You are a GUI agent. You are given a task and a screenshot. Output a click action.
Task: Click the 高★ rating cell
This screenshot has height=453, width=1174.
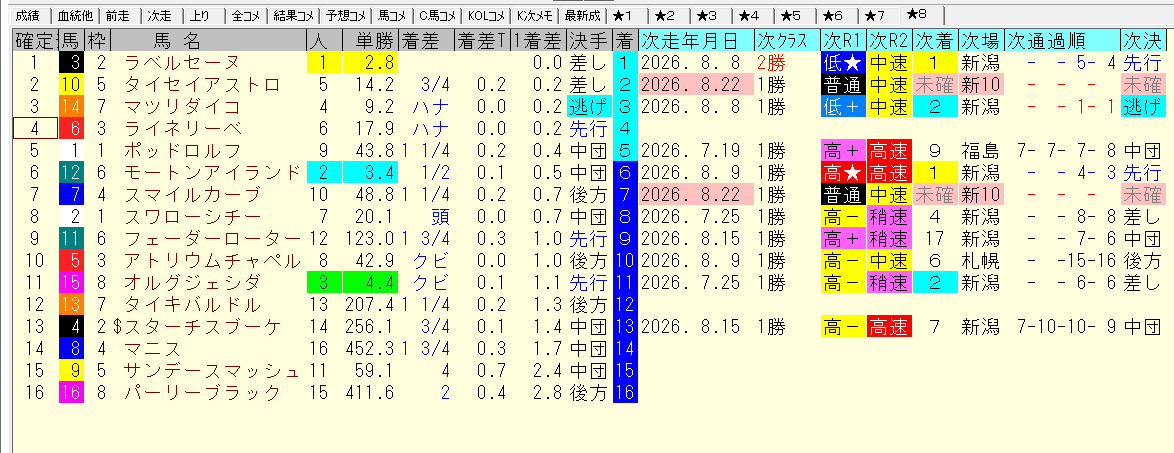[842, 173]
